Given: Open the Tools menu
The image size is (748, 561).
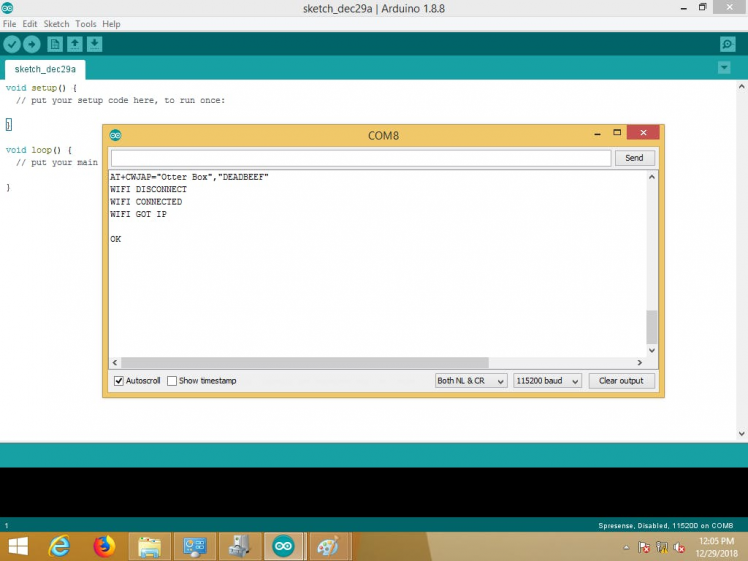Looking at the screenshot, I should click(x=86, y=23).
